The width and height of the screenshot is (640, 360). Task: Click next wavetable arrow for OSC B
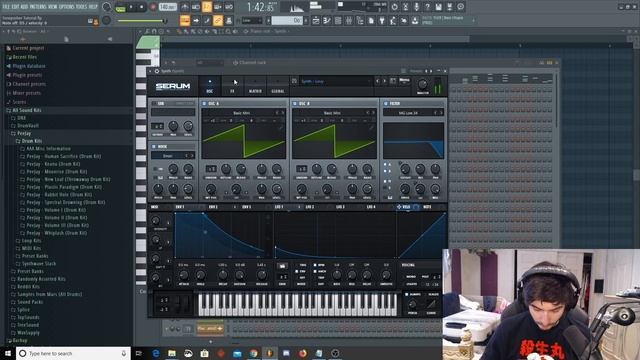373,113
